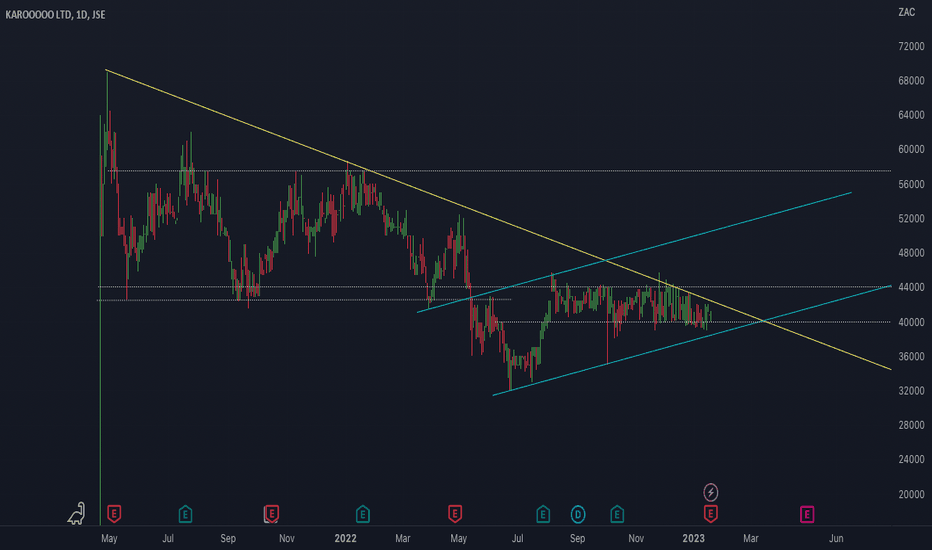
Task: Open the D dividend marker
Action: click(578, 514)
